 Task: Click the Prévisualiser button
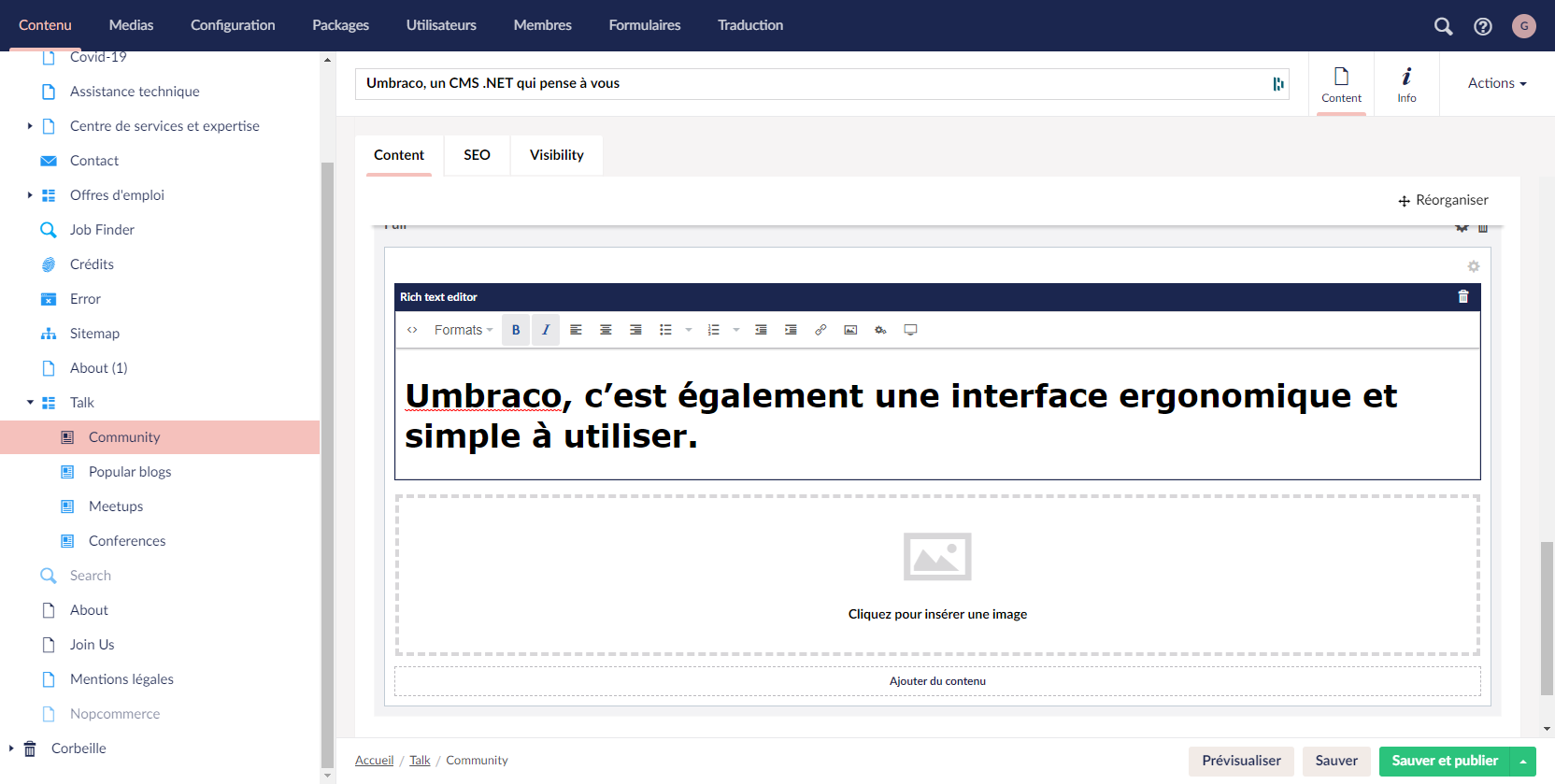tap(1241, 761)
